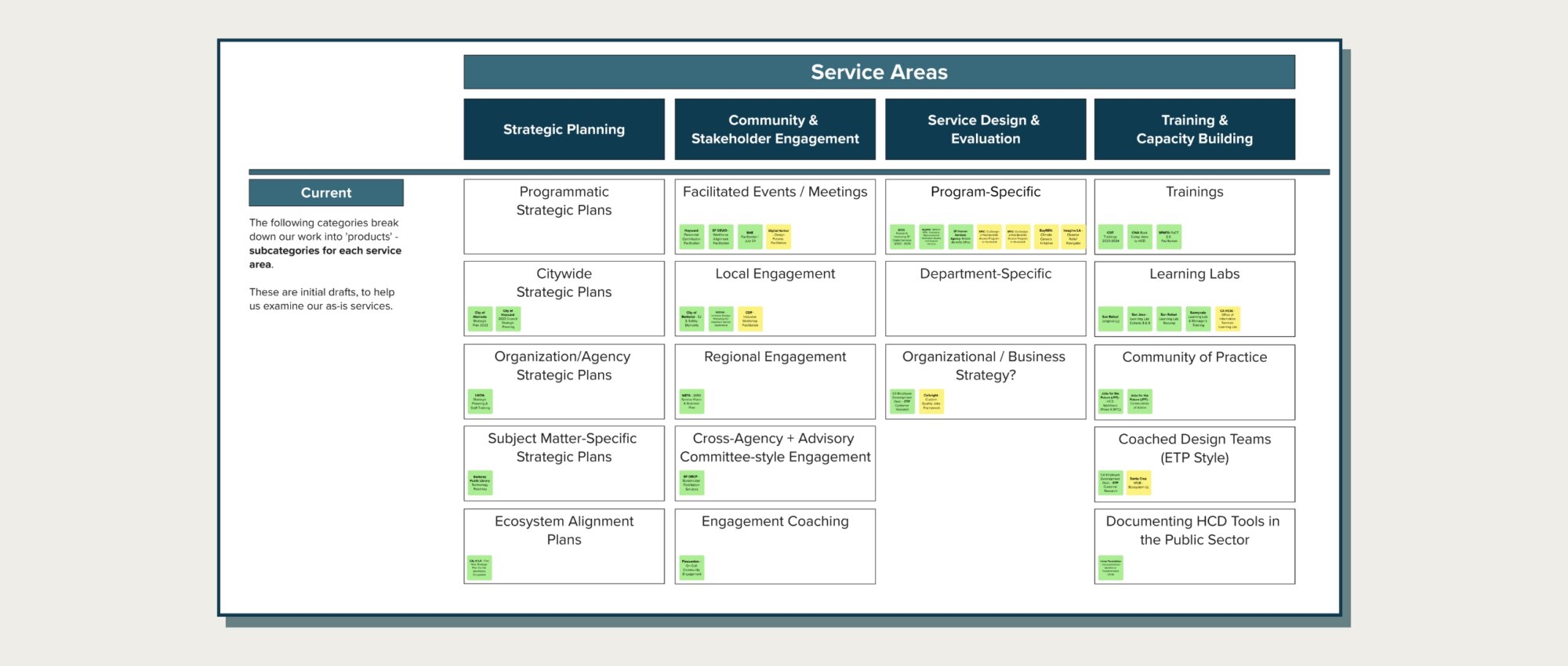
Task: Click the Service Areas title banner
Action: pyautogui.click(x=879, y=72)
